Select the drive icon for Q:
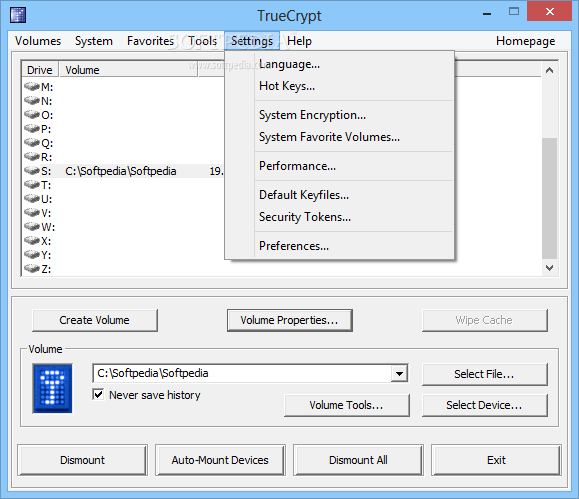579x499 pixels. 32,143
